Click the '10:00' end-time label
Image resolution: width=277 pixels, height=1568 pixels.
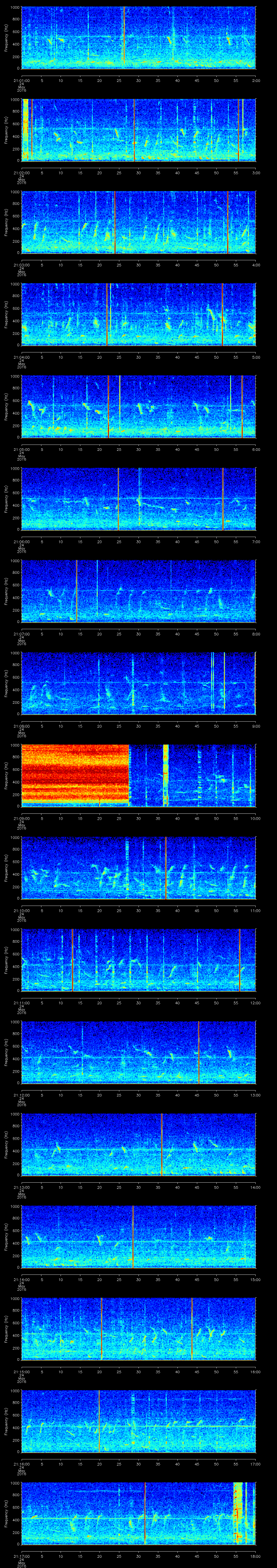pyautogui.click(x=255, y=819)
